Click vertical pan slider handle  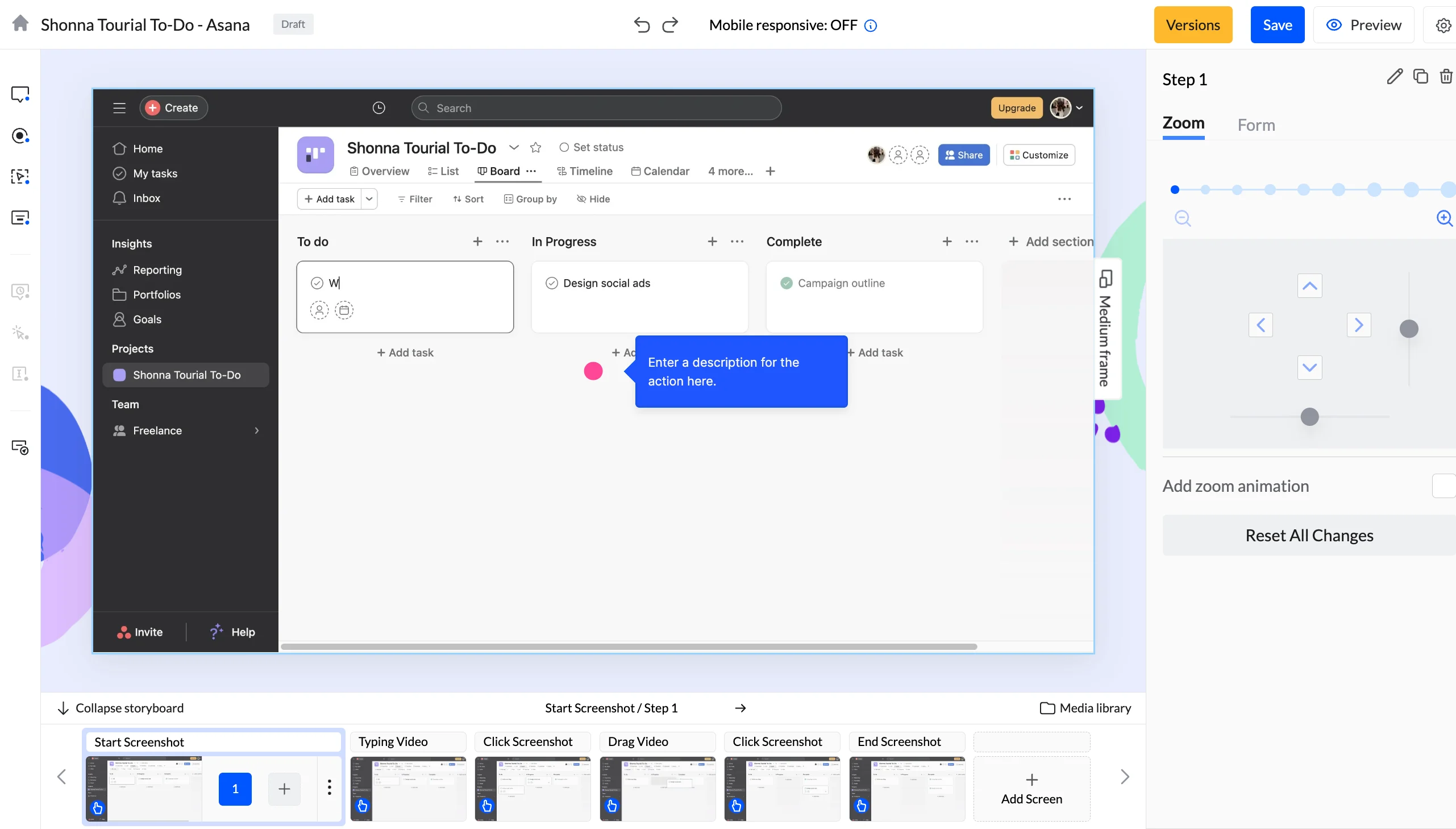[x=1408, y=329]
